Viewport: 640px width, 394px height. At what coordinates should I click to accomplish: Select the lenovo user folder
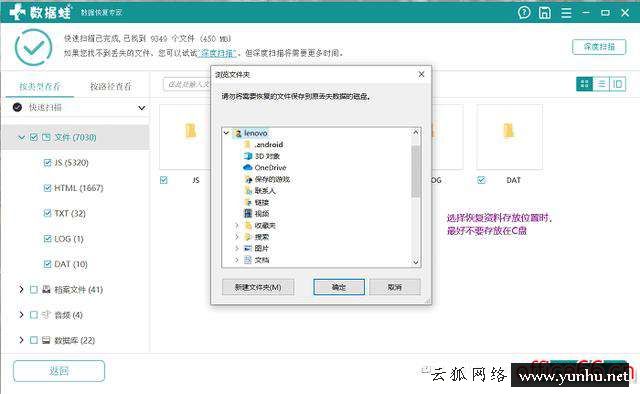click(x=256, y=133)
